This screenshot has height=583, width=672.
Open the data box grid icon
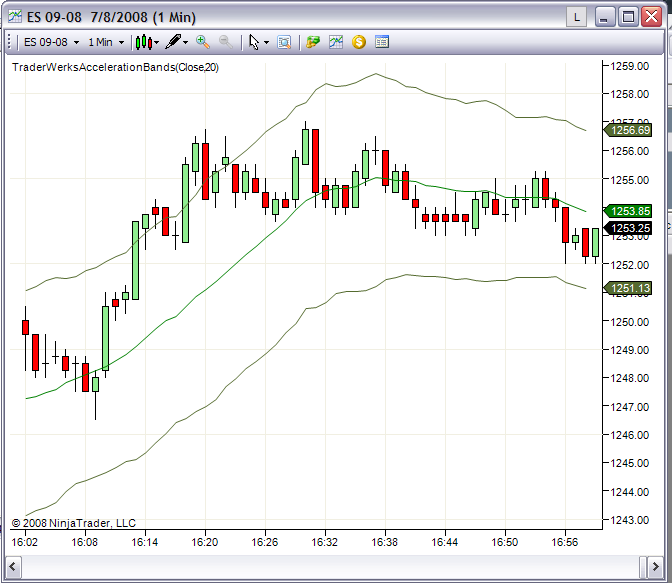382,42
